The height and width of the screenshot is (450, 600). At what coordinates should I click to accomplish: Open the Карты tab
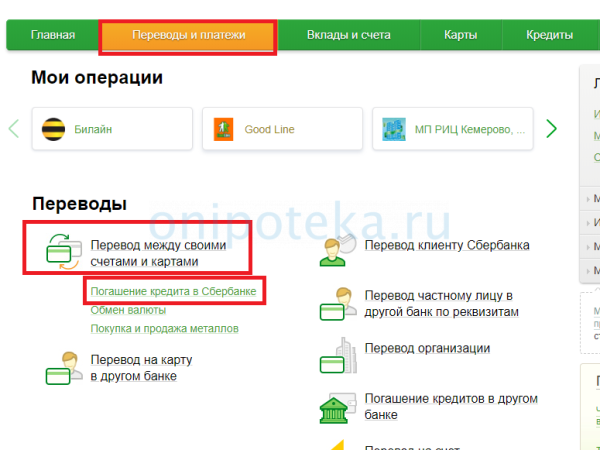pos(461,35)
